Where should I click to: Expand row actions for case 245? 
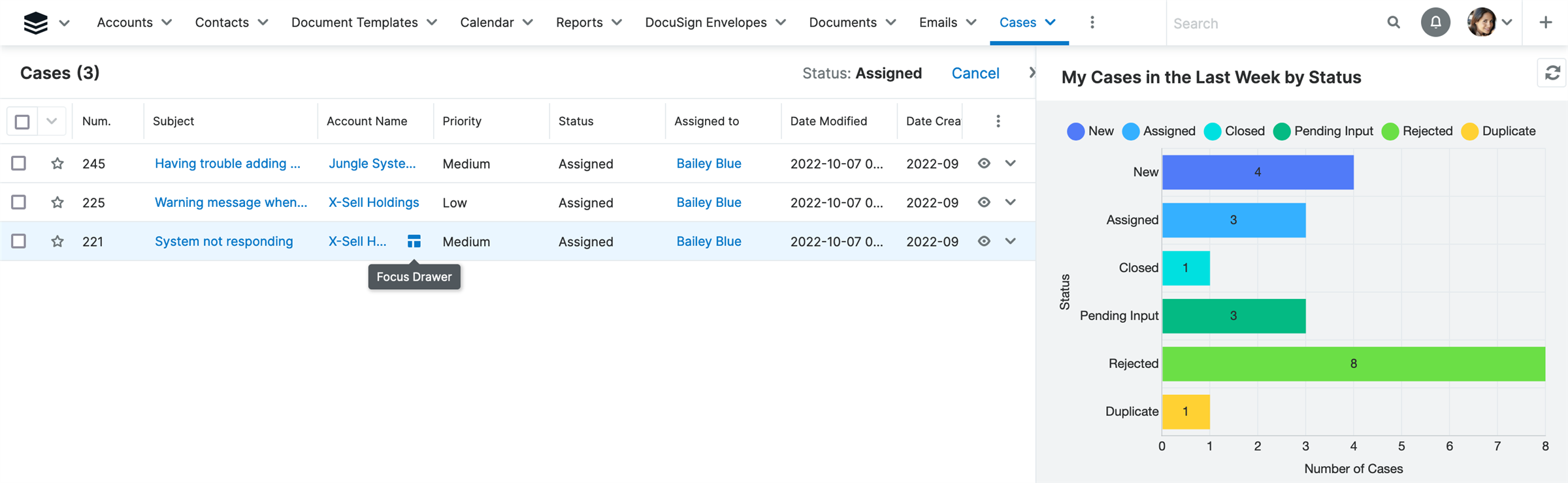pos(1011,164)
